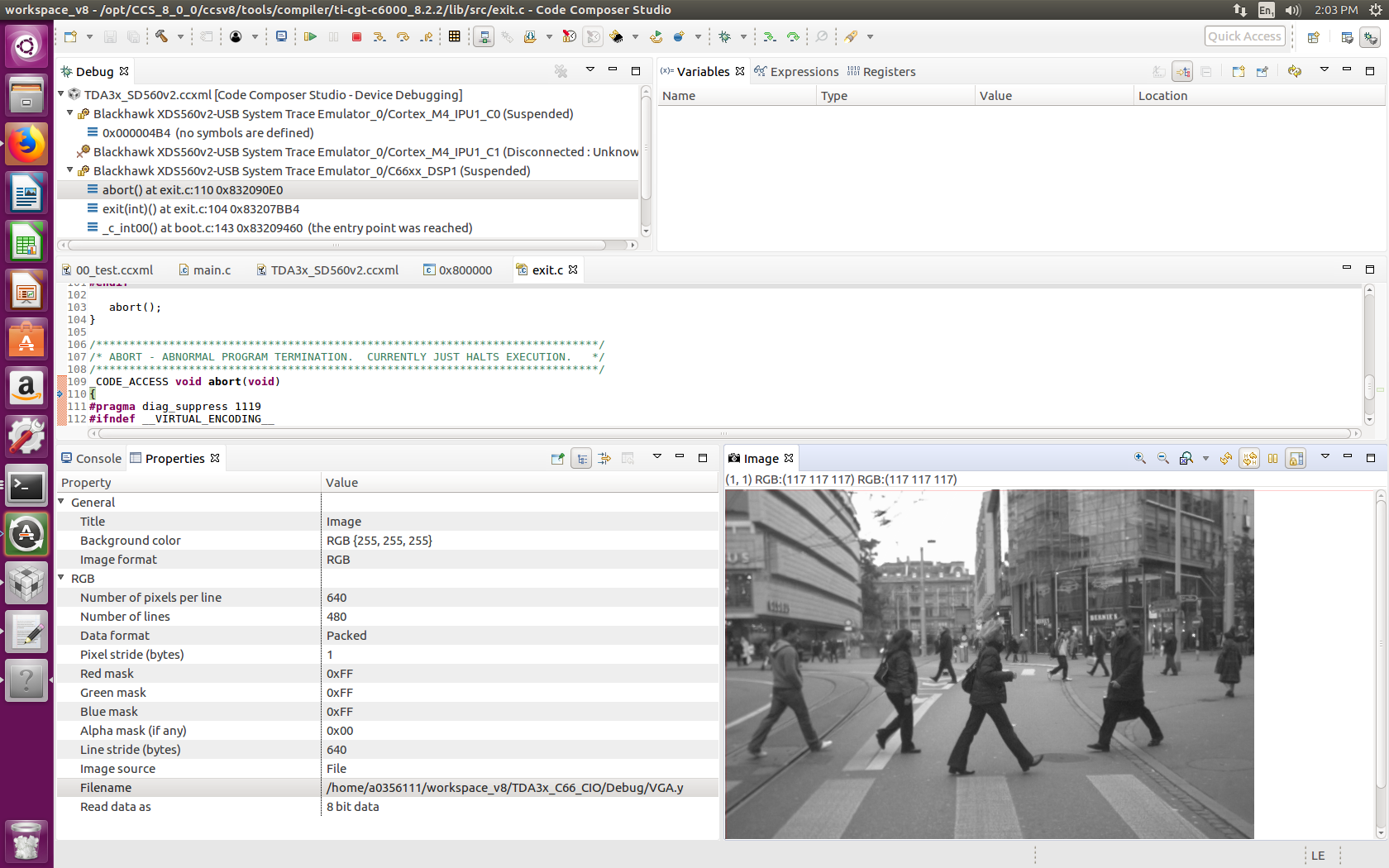Image resolution: width=1389 pixels, height=868 pixels.
Task: Click the Filename property value field
Action: click(504, 788)
